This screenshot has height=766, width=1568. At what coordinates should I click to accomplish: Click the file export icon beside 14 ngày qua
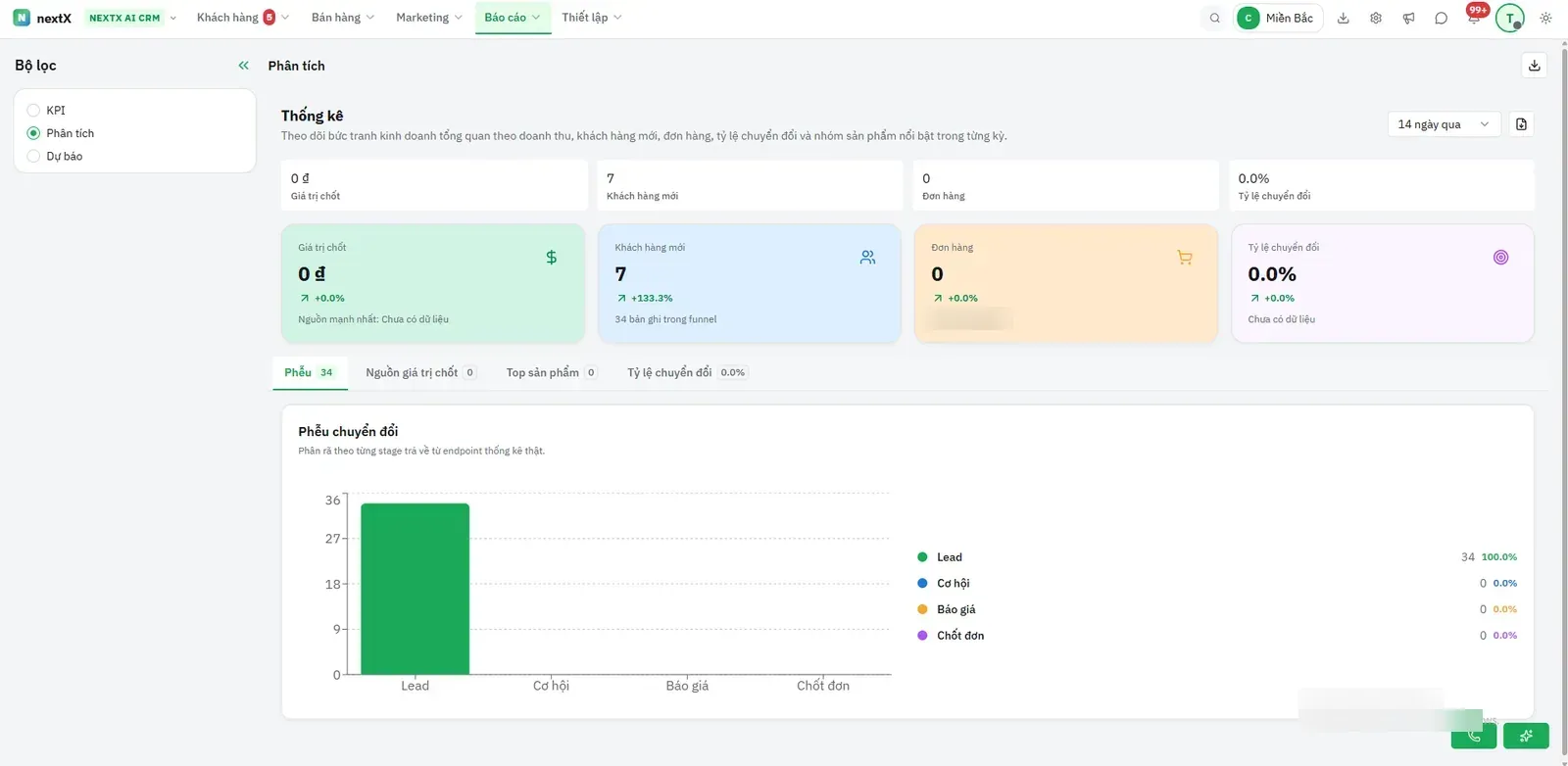tap(1521, 124)
